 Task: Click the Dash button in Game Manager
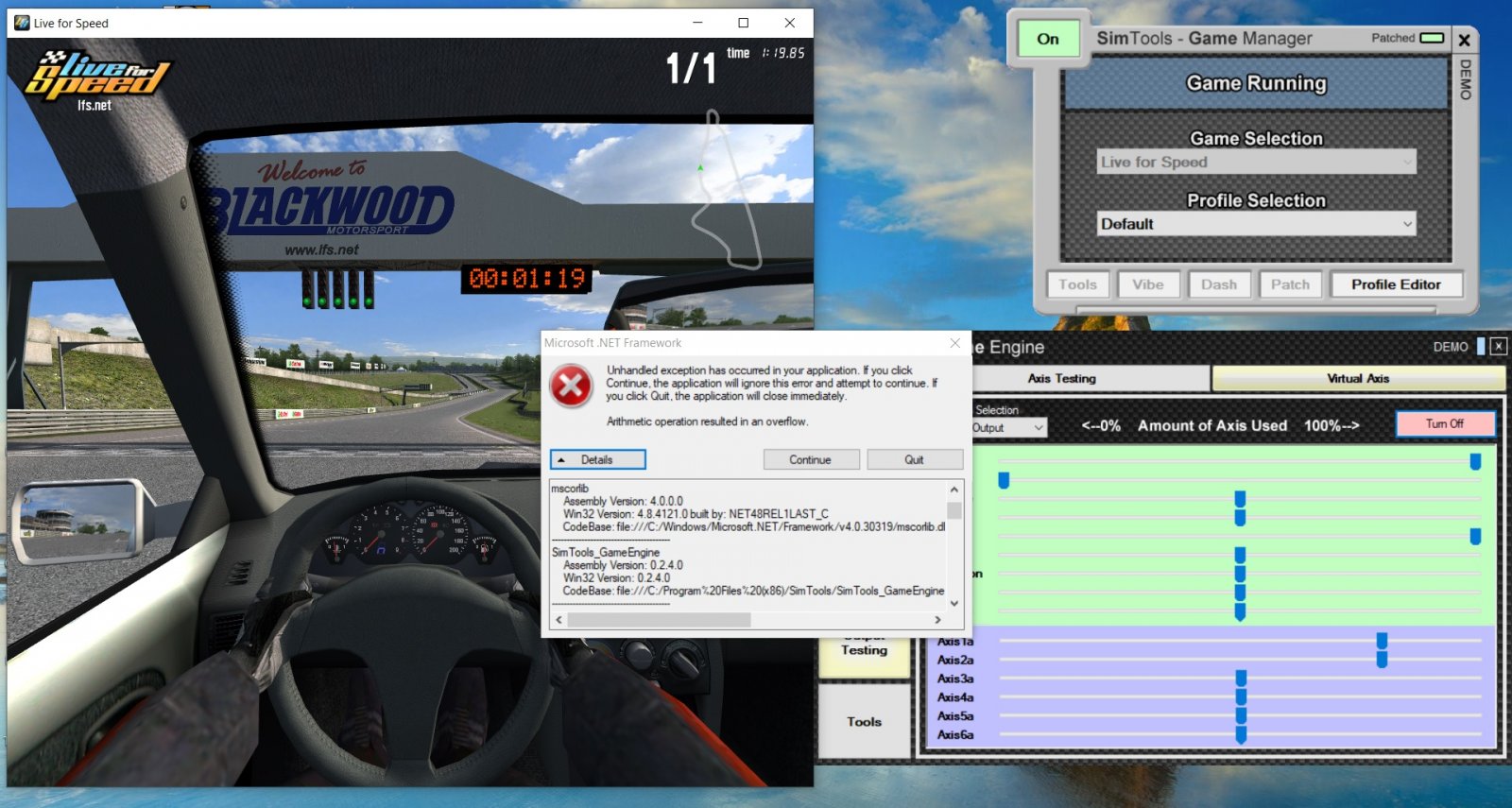pyautogui.click(x=1219, y=284)
